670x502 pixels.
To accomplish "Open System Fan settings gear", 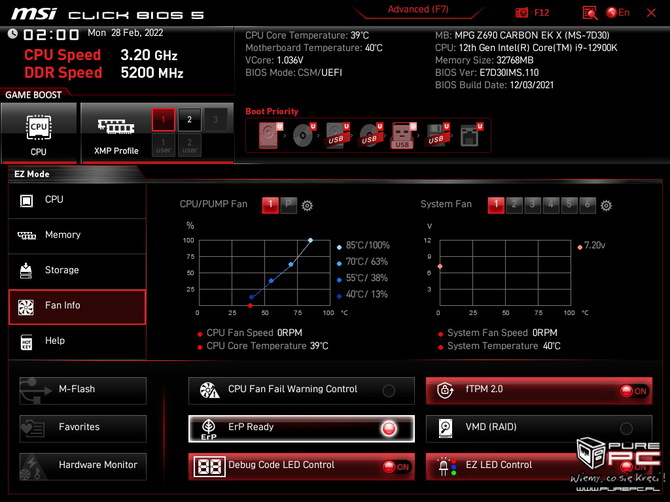I will [x=606, y=205].
